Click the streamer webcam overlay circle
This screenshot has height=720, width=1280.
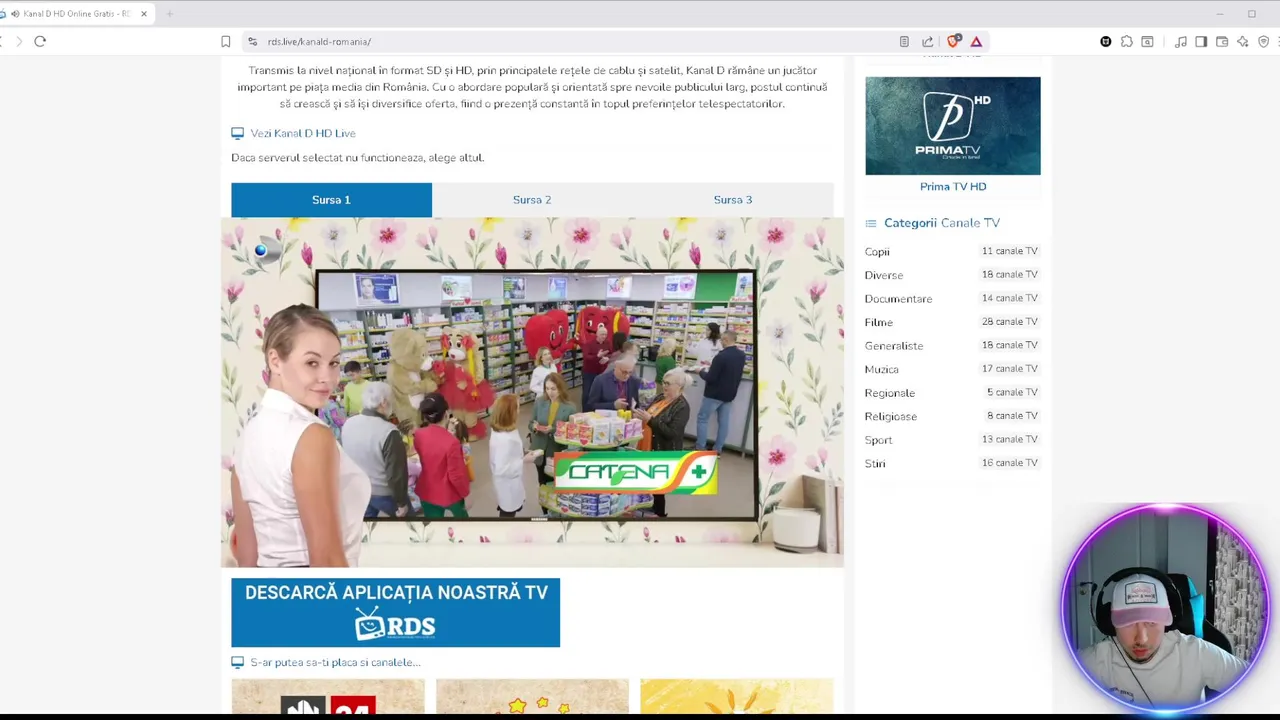pyautogui.click(x=1165, y=610)
